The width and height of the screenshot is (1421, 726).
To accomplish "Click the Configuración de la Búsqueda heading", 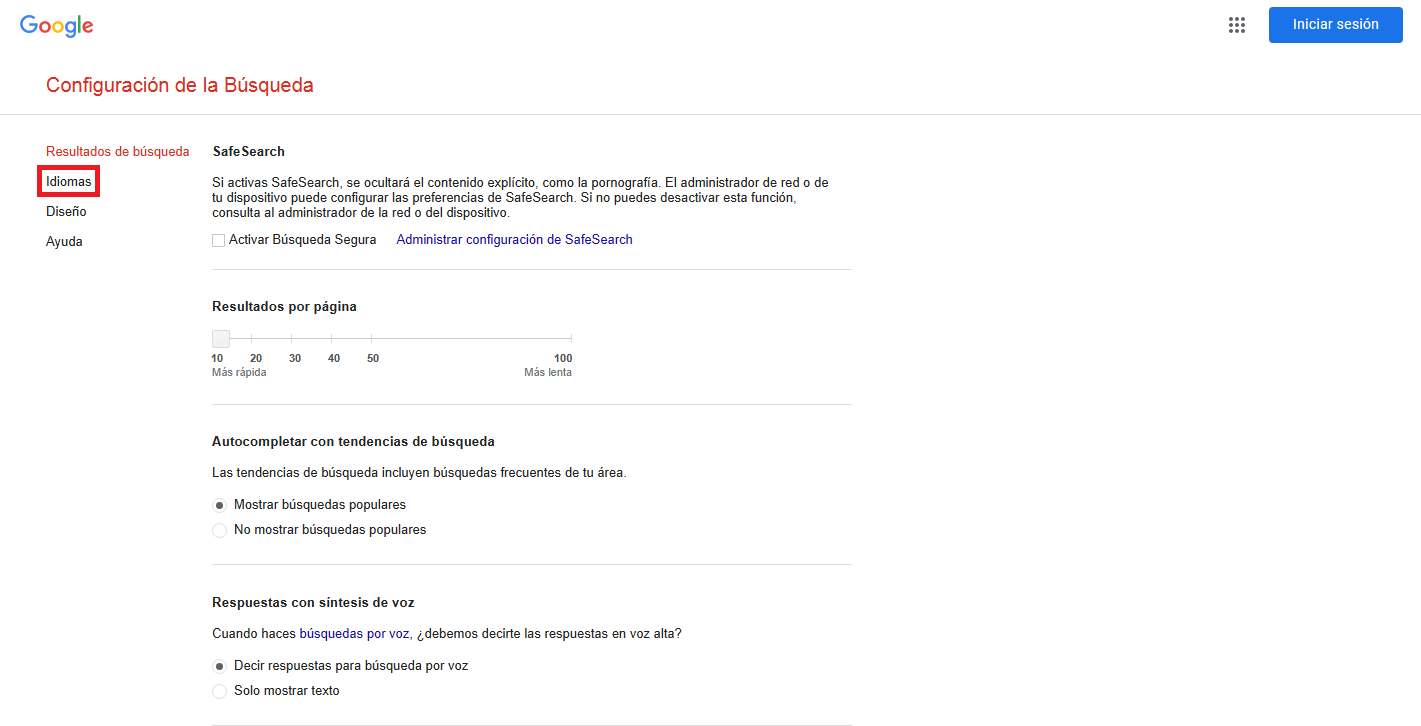I will coord(180,85).
